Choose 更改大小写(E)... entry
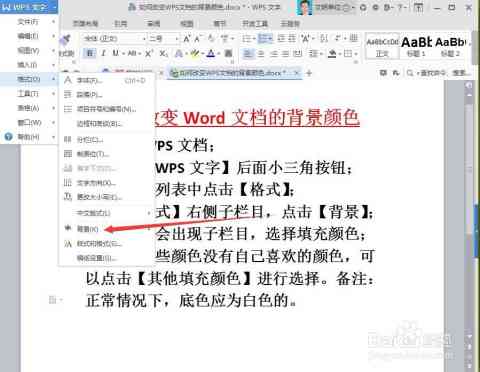The image size is (480, 372). coord(107,197)
